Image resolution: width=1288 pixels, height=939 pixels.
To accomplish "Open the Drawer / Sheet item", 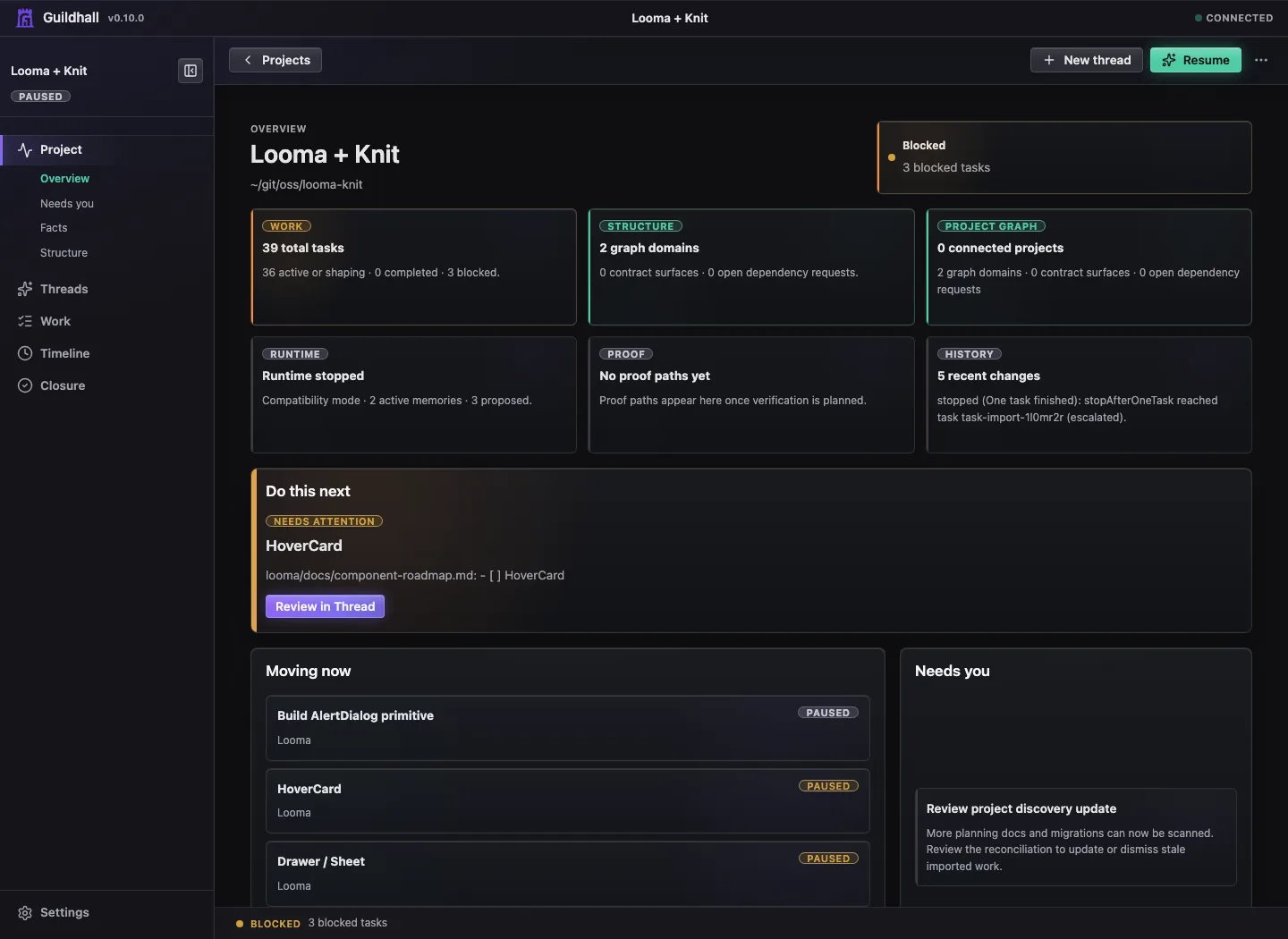I will 568,874.
